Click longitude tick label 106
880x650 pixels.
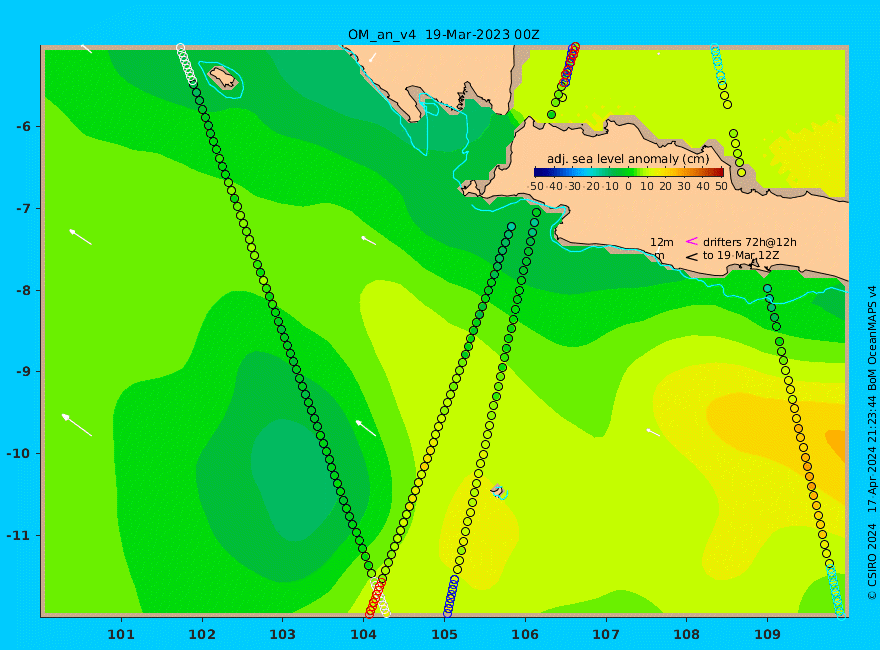(525, 634)
